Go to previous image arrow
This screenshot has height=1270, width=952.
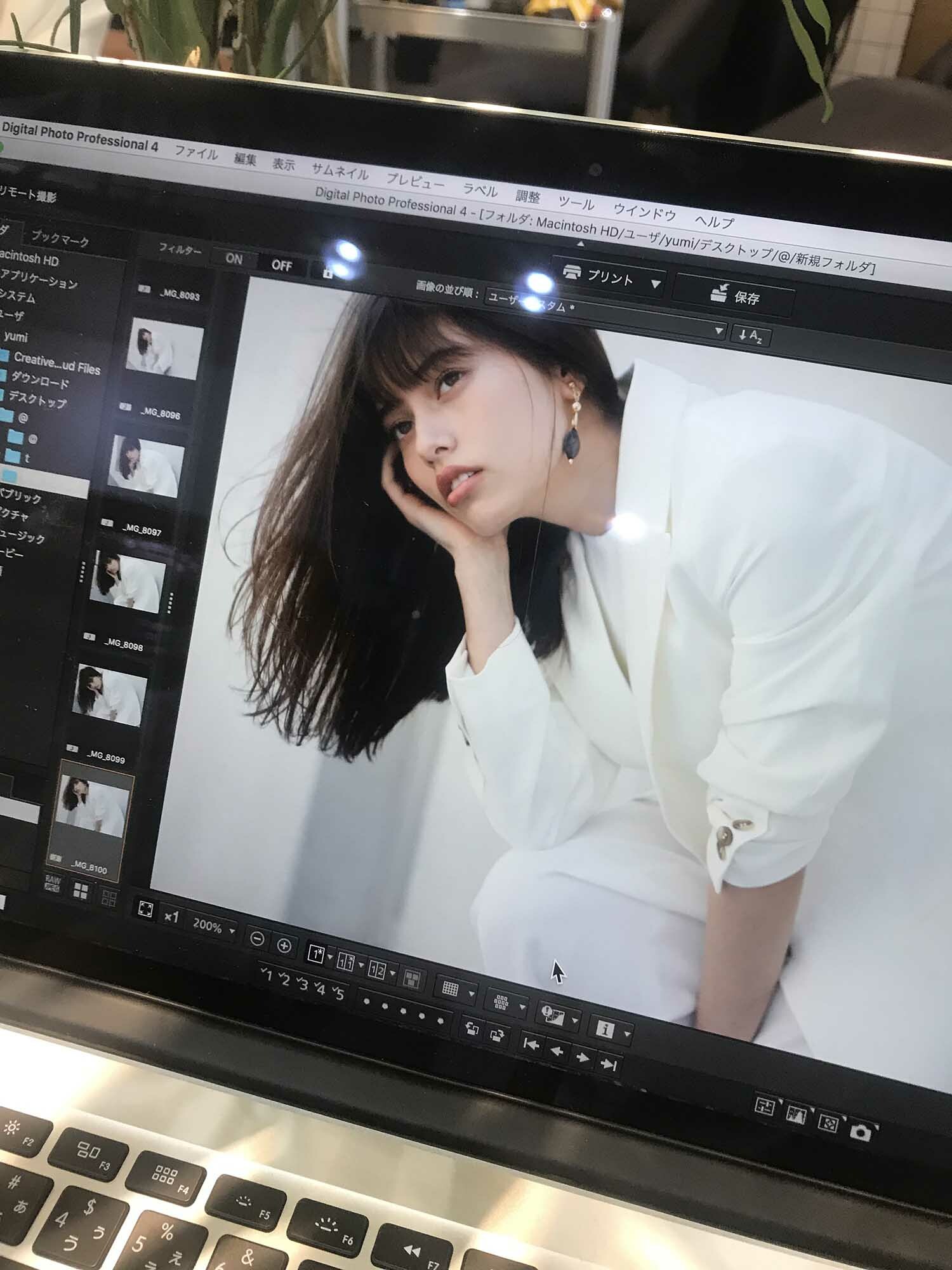(557, 1051)
